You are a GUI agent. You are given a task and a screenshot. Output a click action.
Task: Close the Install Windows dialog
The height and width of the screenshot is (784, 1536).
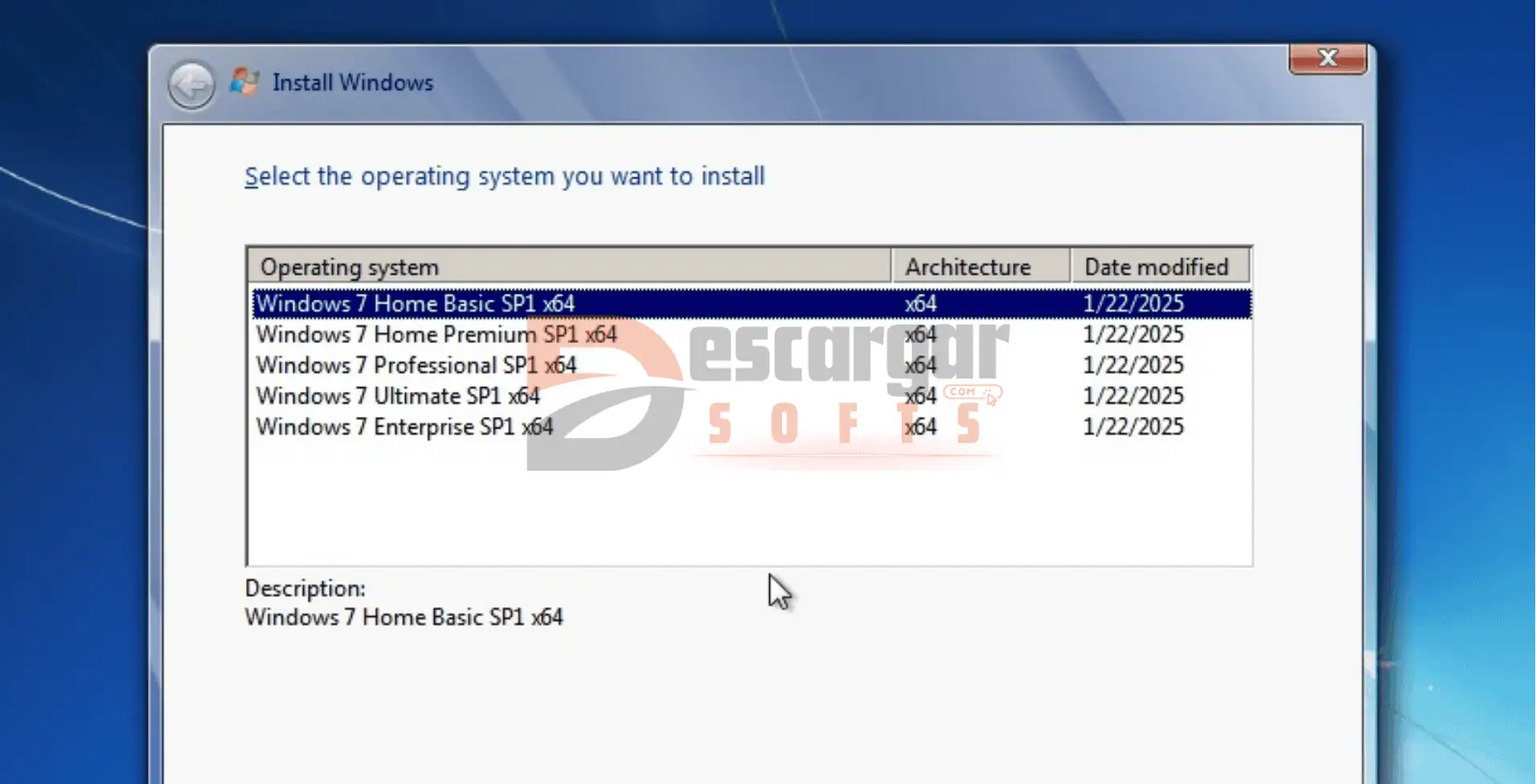1328,58
